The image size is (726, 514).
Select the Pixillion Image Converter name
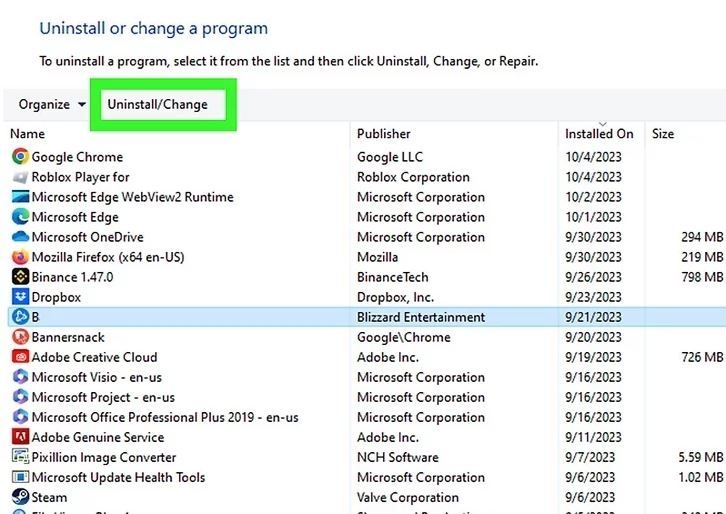(x=104, y=458)
